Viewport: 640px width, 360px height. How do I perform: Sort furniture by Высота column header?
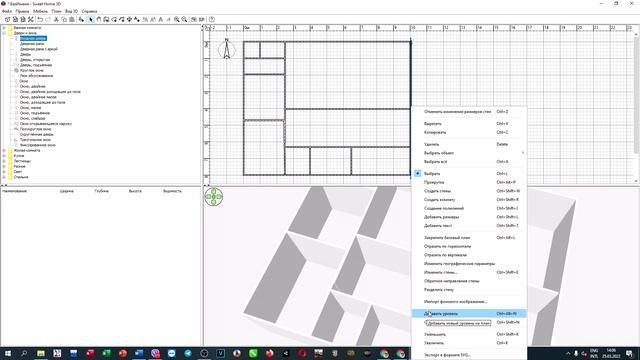coord(135,191)
